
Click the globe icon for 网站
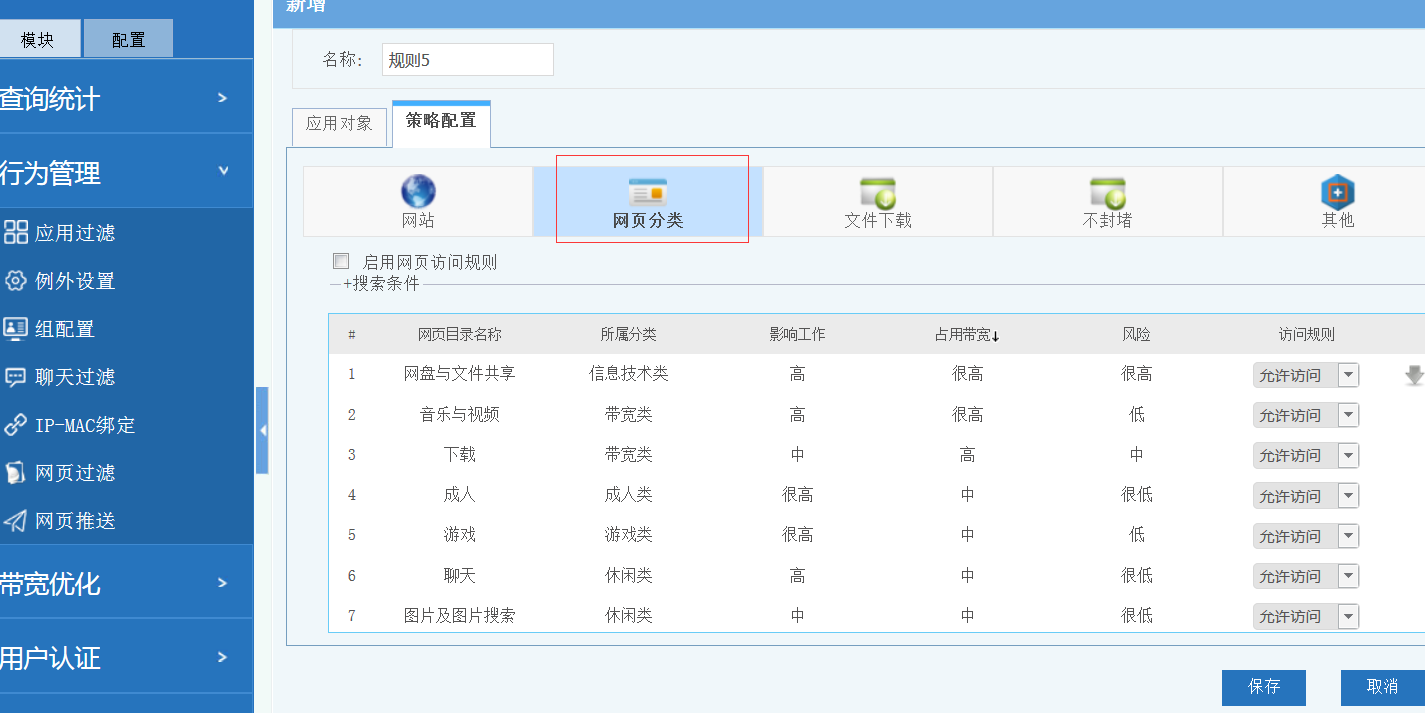418,191
